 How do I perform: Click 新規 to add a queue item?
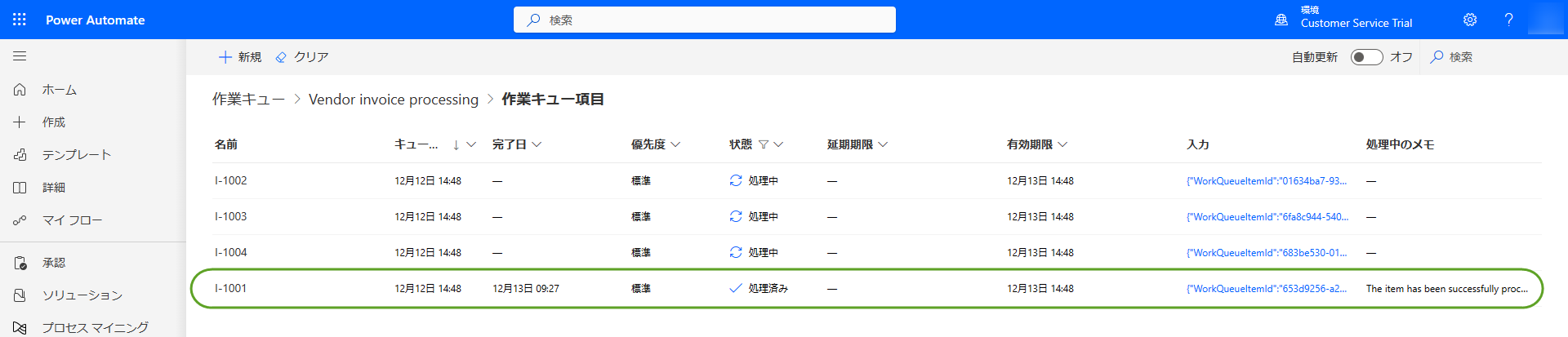pos(240,57)
